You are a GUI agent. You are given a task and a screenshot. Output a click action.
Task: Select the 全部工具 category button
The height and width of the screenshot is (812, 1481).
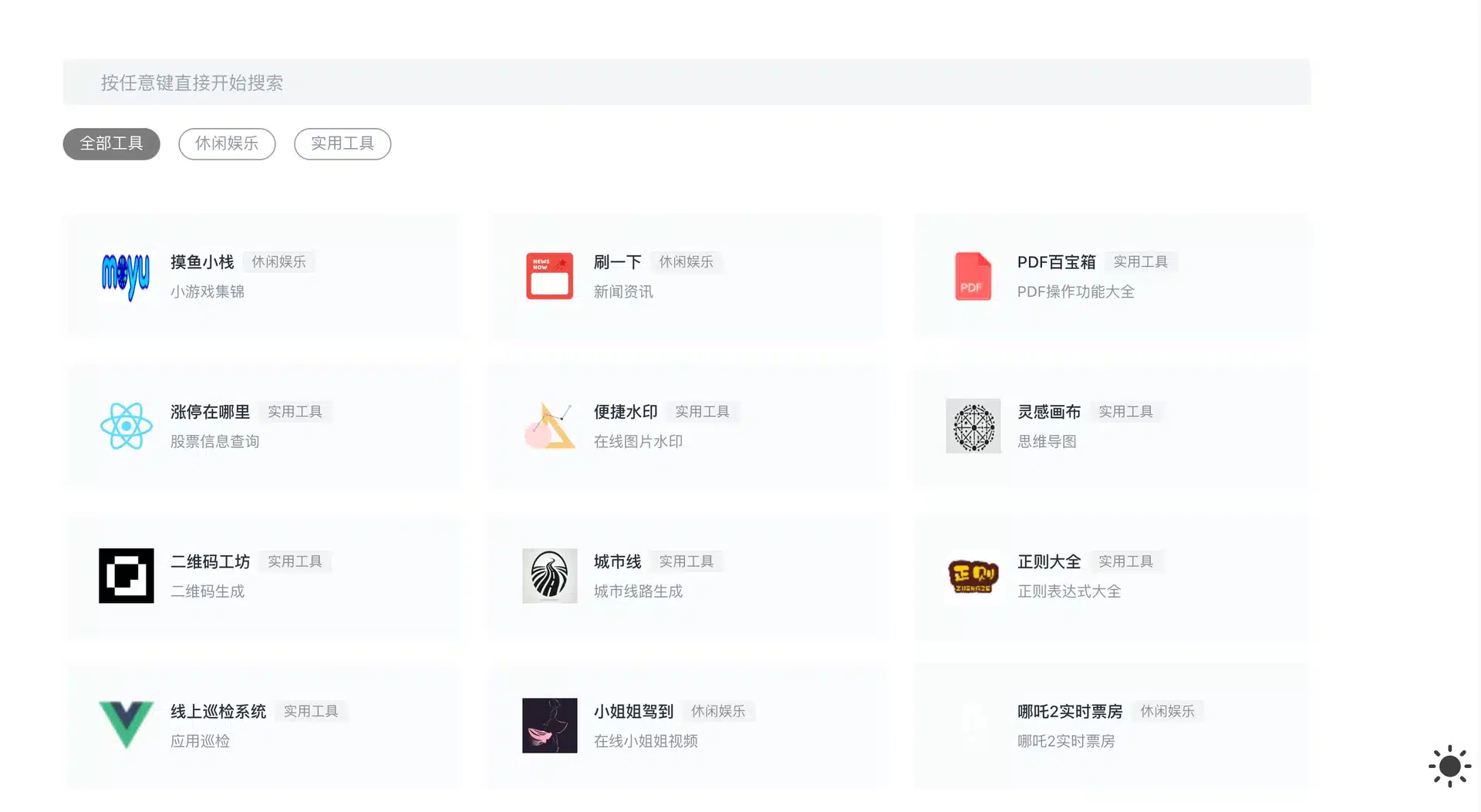[111, 143]
